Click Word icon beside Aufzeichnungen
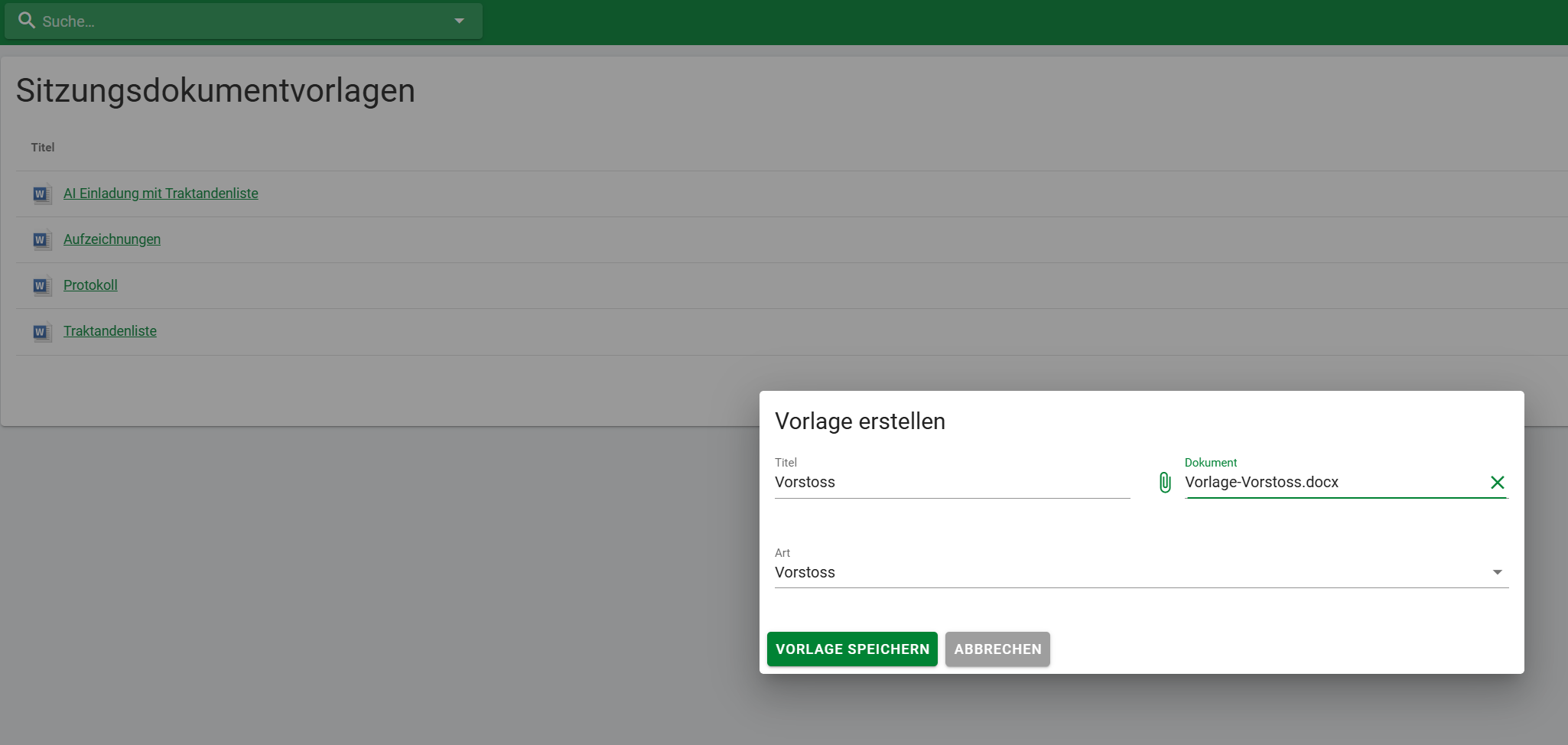1568x745 pixels. tap(41, 240)
